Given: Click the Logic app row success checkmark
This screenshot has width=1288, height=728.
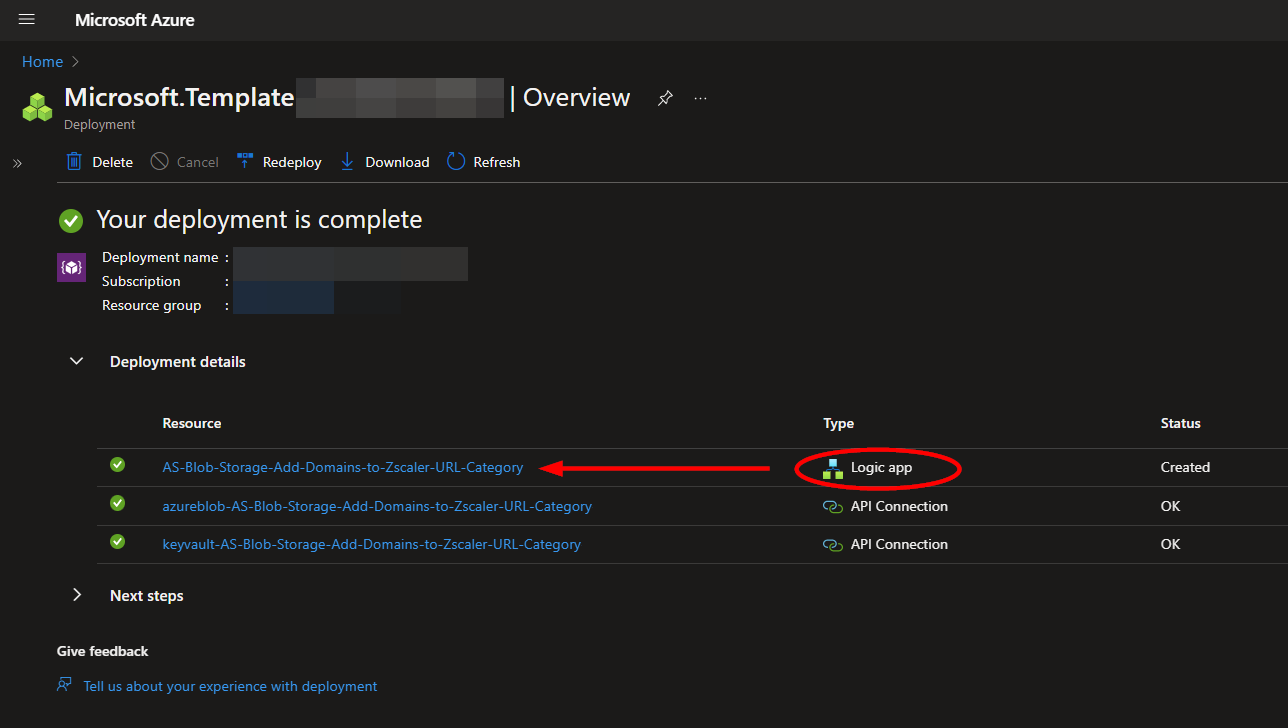Looking at the screenshot, I should coord(118,465).
